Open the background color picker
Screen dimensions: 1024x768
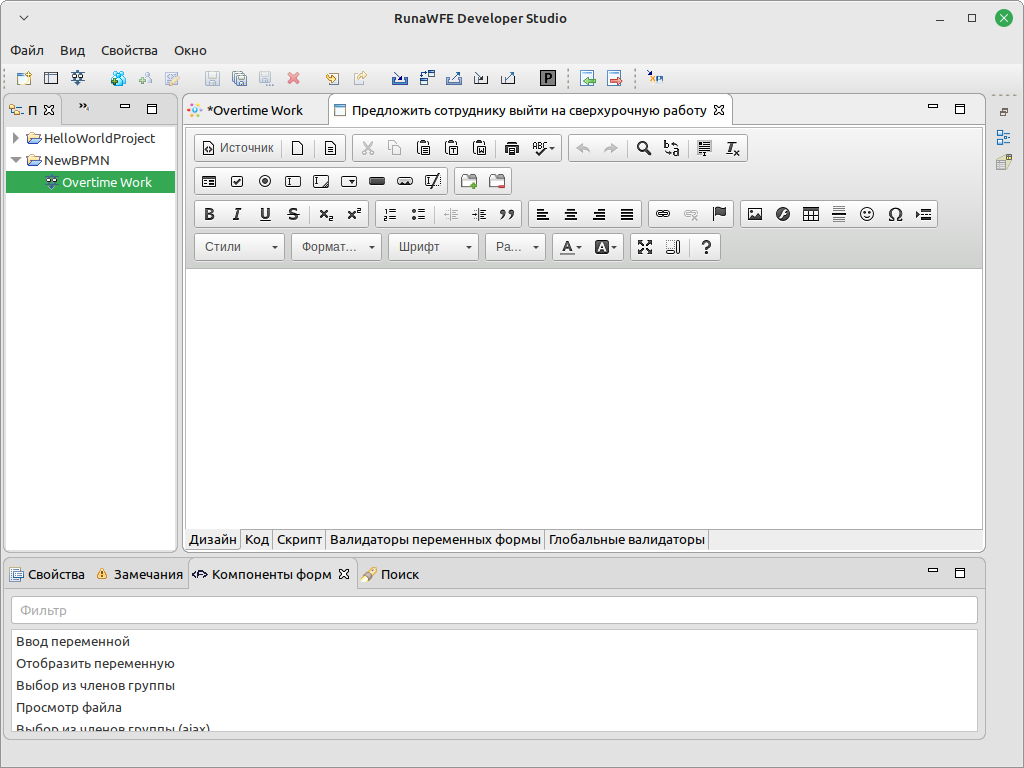605,247
